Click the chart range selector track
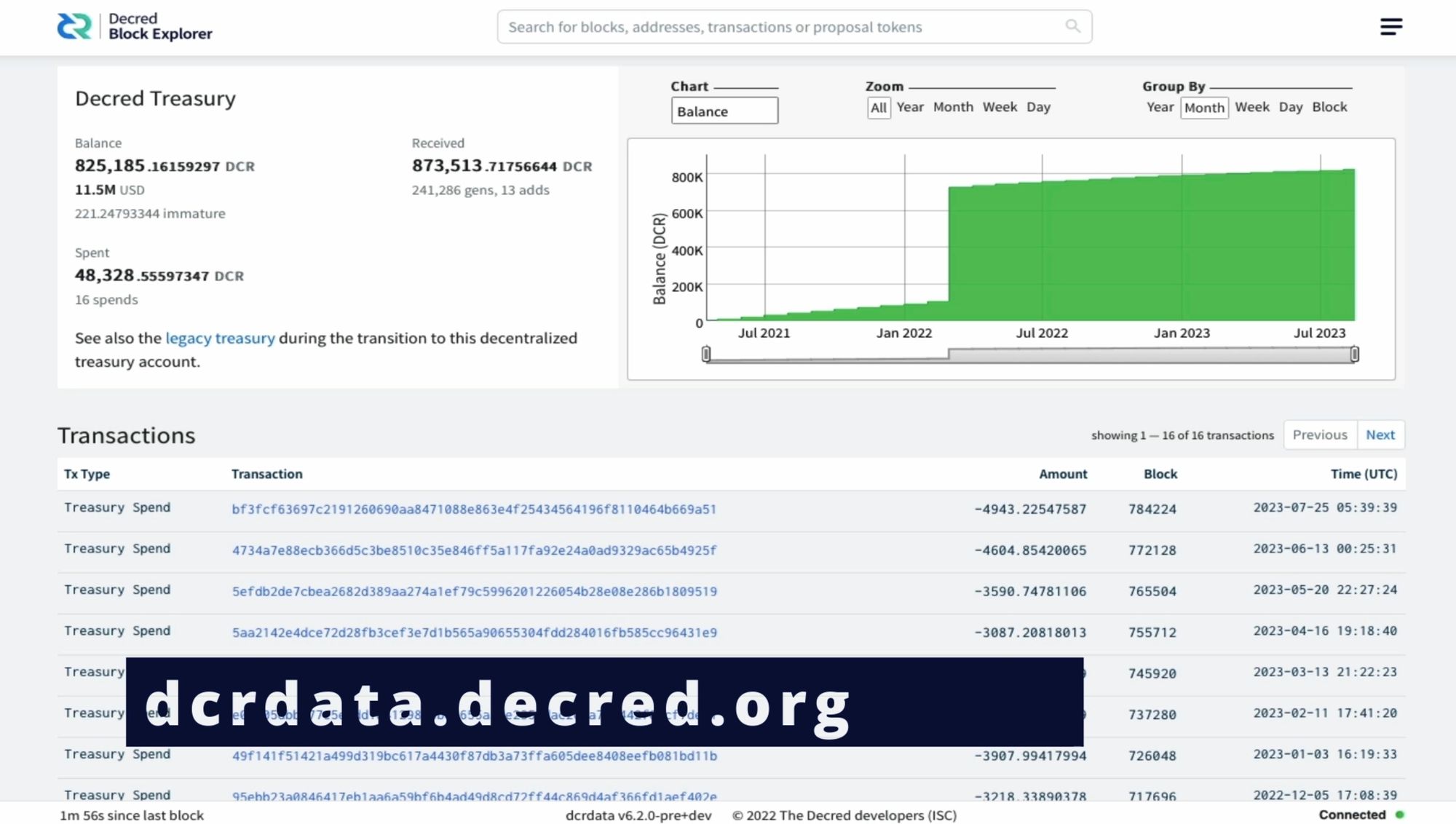The height and width of the screenshot is (824, 1456). pyautogui.click(x=1029, y=354)
